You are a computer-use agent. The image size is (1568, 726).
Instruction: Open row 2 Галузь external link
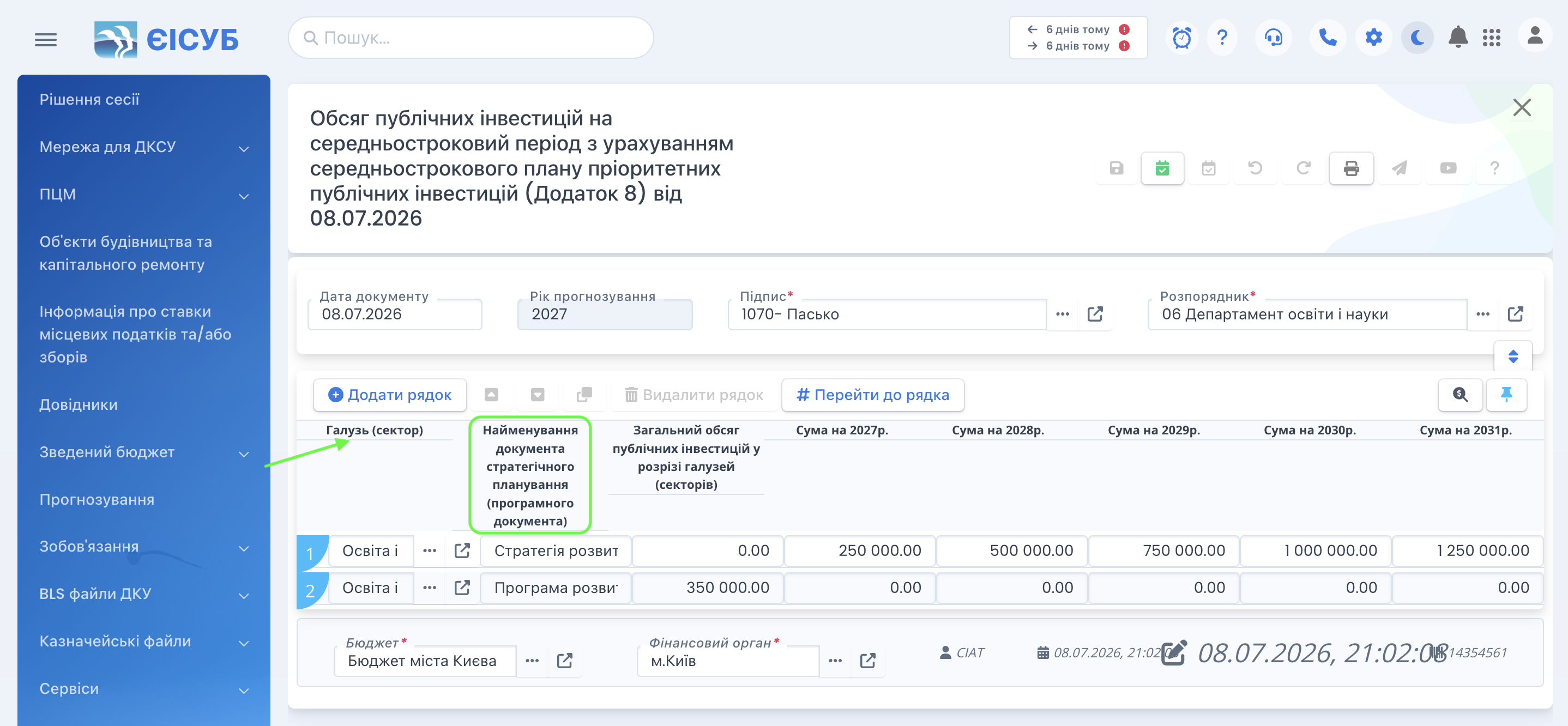coord(462,588)
